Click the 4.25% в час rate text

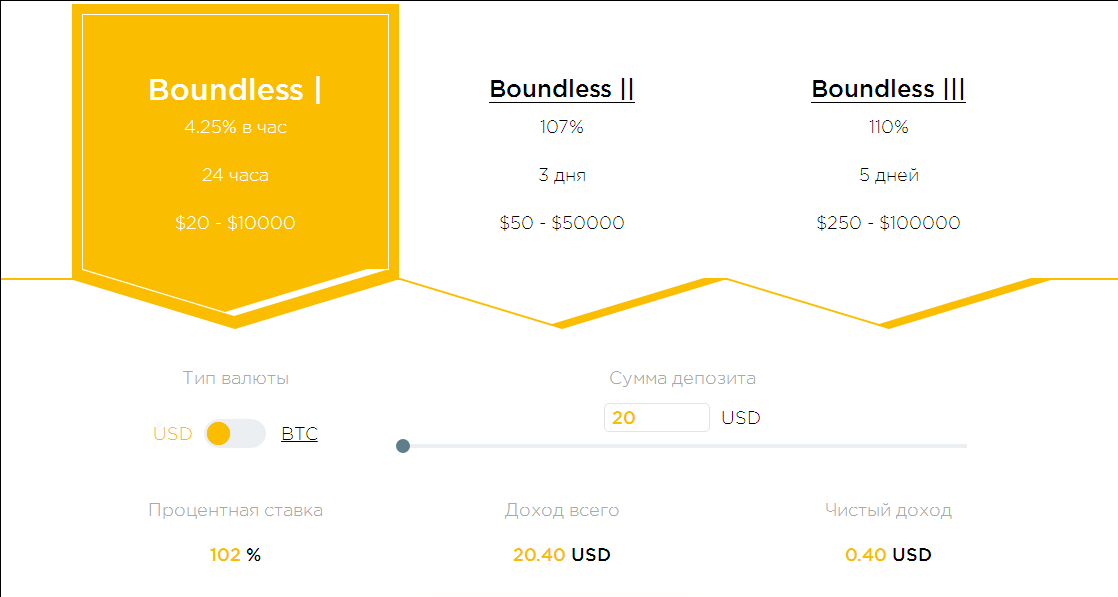(235, 128)
